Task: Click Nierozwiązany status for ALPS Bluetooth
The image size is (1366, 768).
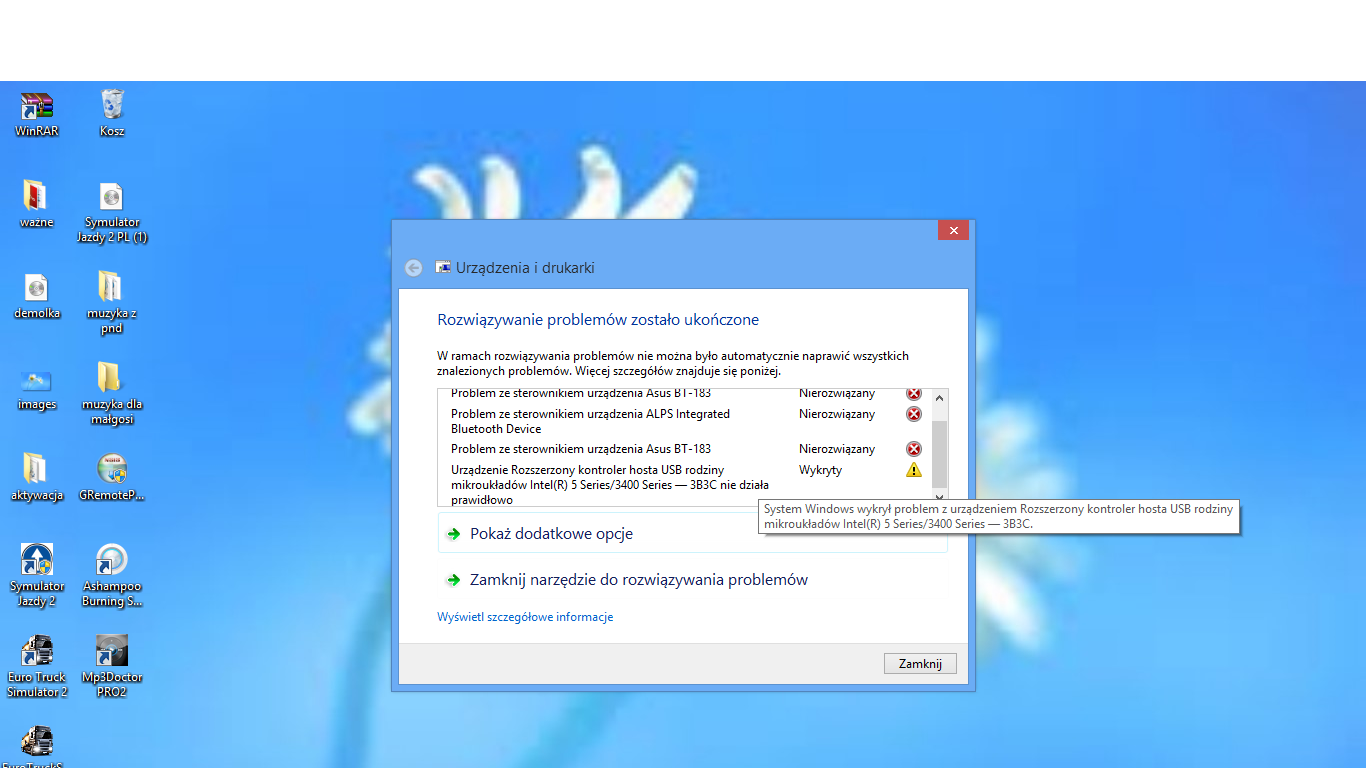Action: click(837, 414)
